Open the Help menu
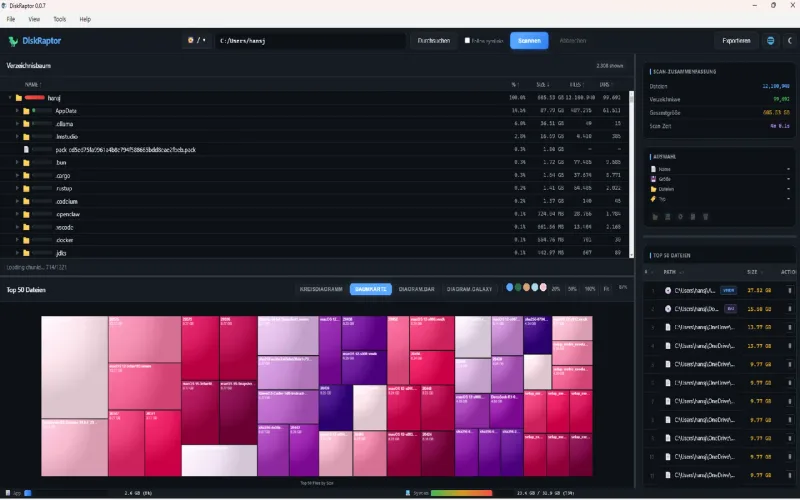The height and width of the screenshot is (500, 800). point(85,19)
